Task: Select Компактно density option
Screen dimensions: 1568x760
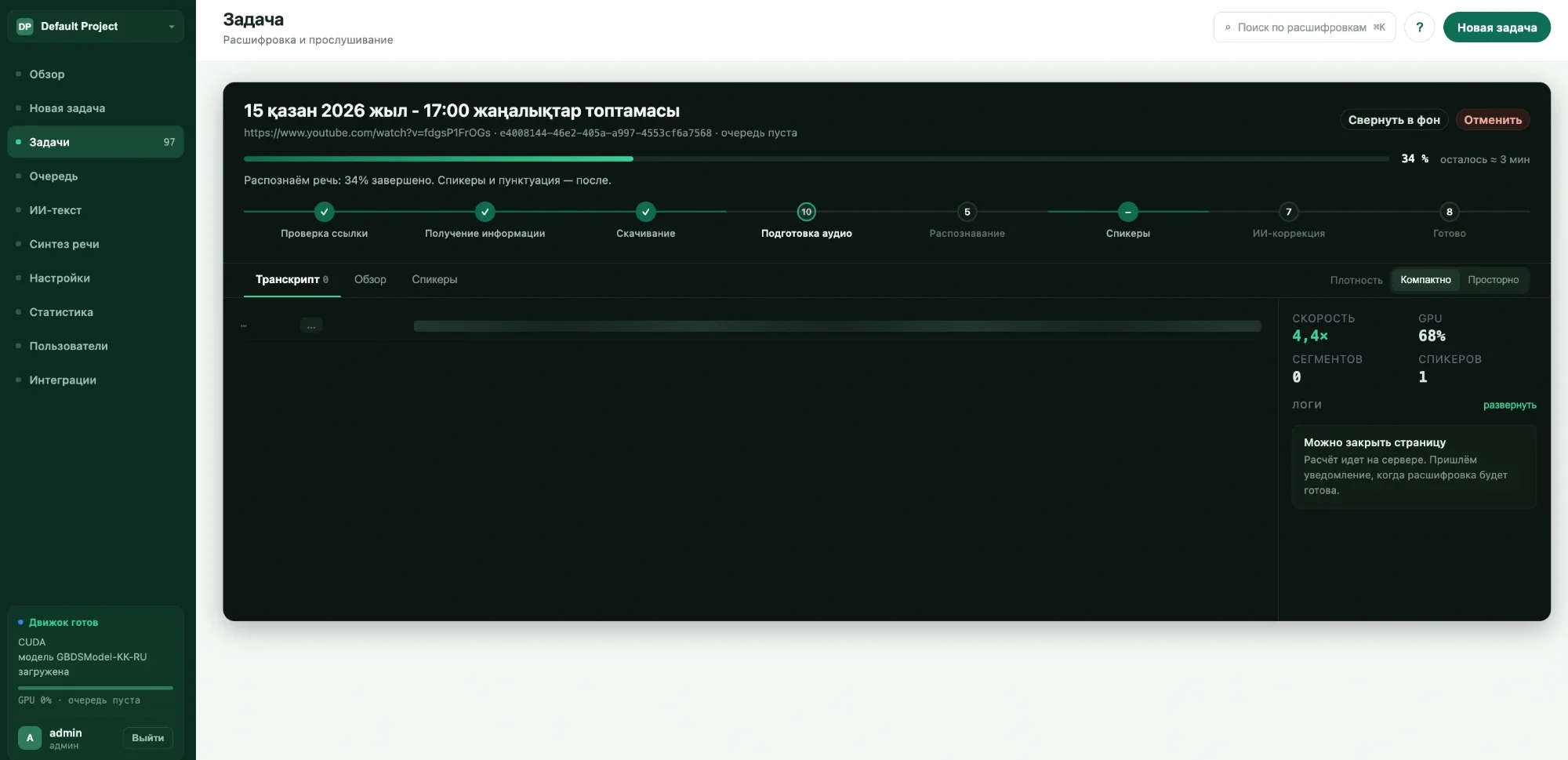Action: point(1425,280)
